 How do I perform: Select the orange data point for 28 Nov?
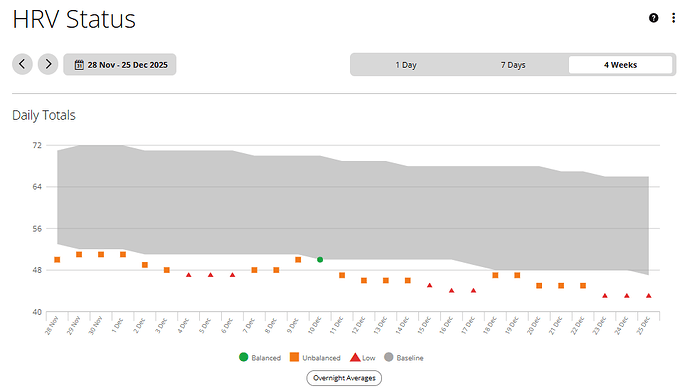pyautogui.click(x=57, y=260)
